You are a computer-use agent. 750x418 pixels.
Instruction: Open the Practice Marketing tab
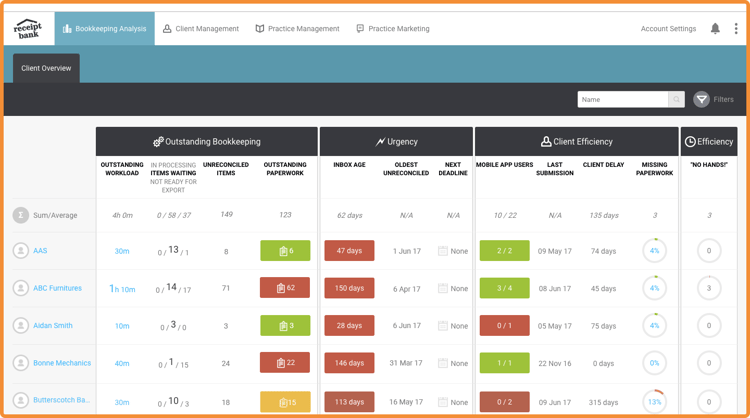pos(393,29)
